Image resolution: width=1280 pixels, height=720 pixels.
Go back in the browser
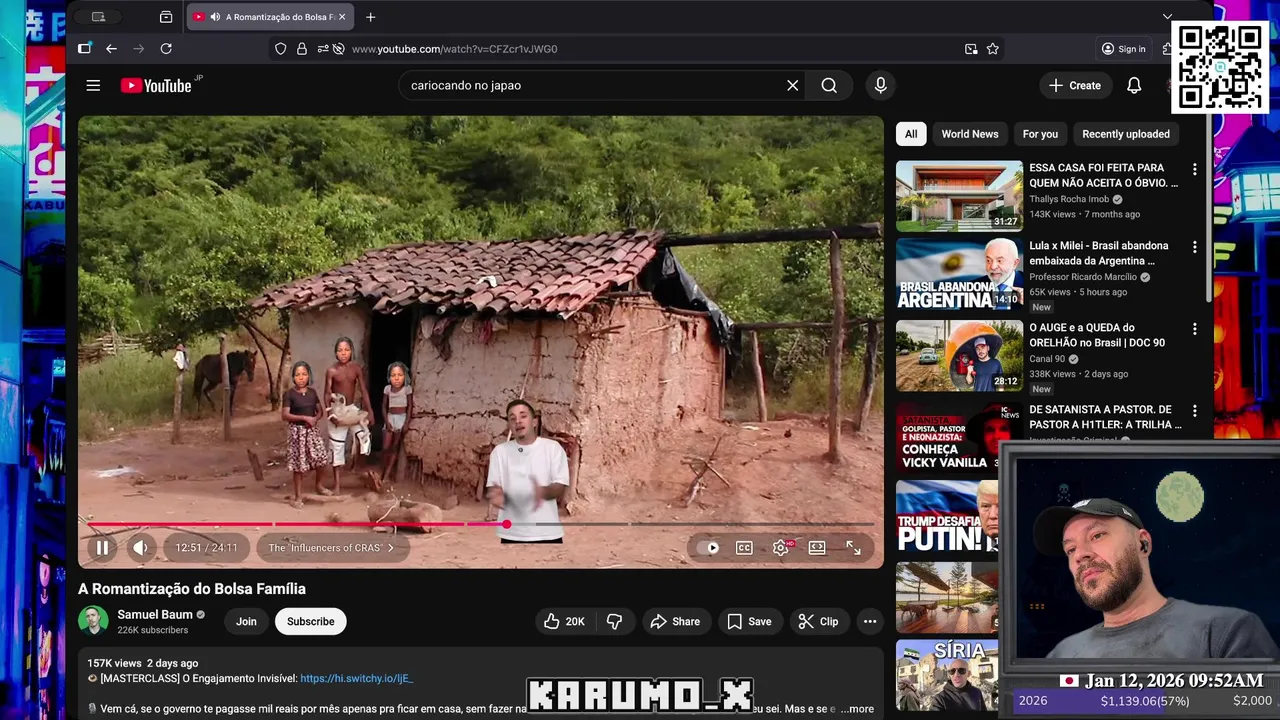111,48
